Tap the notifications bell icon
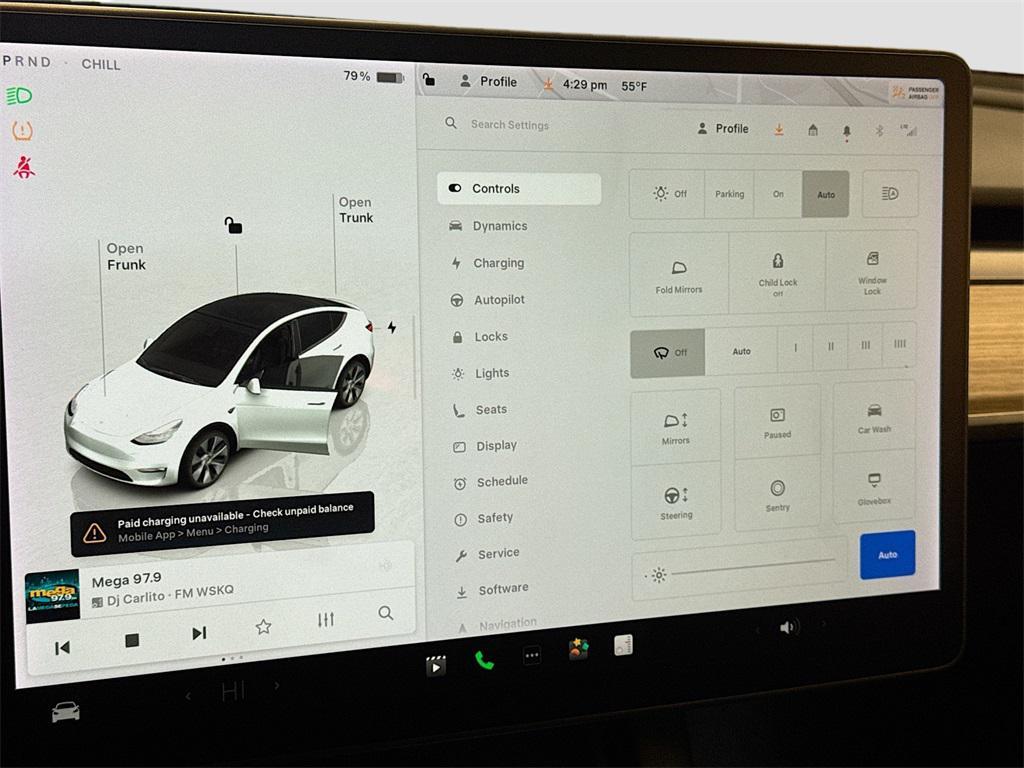 click(x=845, y=129)
